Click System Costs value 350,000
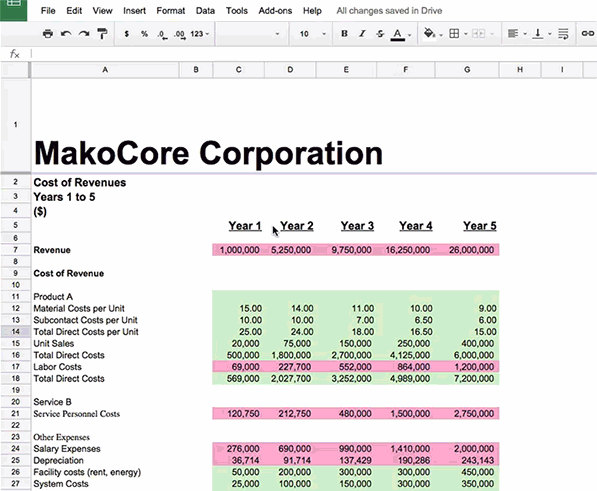The width and height of the screenshot is (597, 491). [x=478, y=484]
